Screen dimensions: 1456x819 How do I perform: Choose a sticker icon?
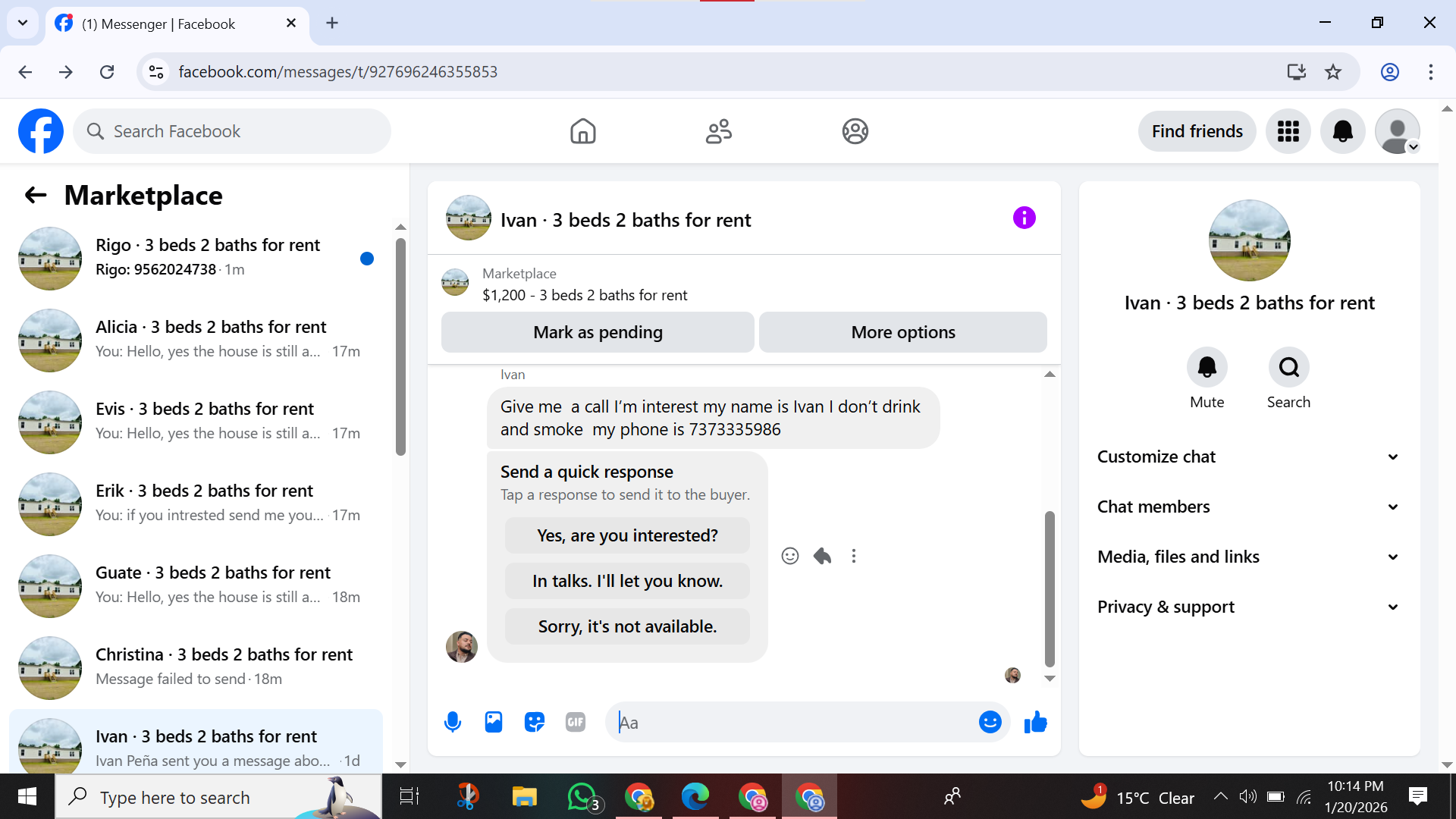click(x=535, y=722)
